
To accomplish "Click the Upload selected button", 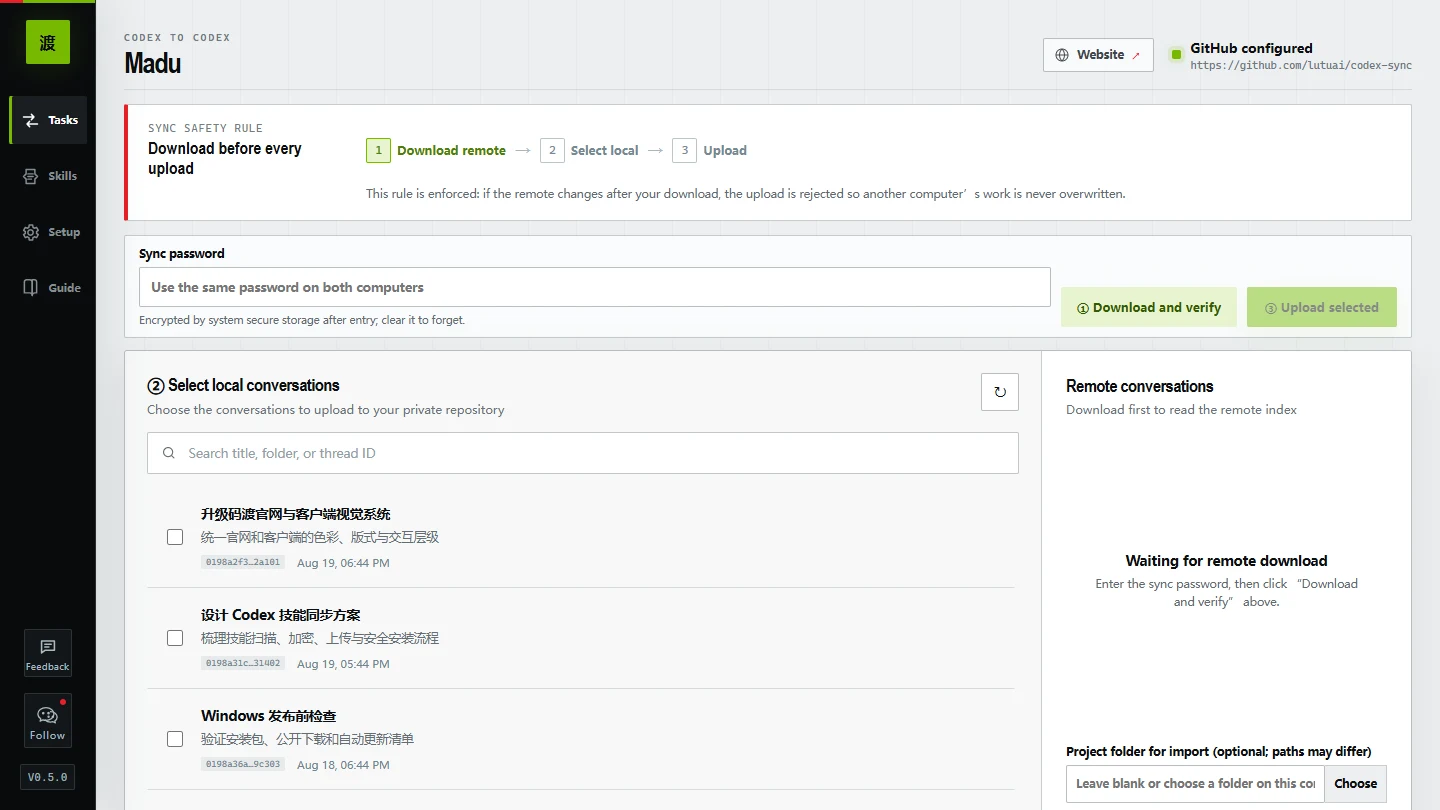I will click(x=1322, y=308).
